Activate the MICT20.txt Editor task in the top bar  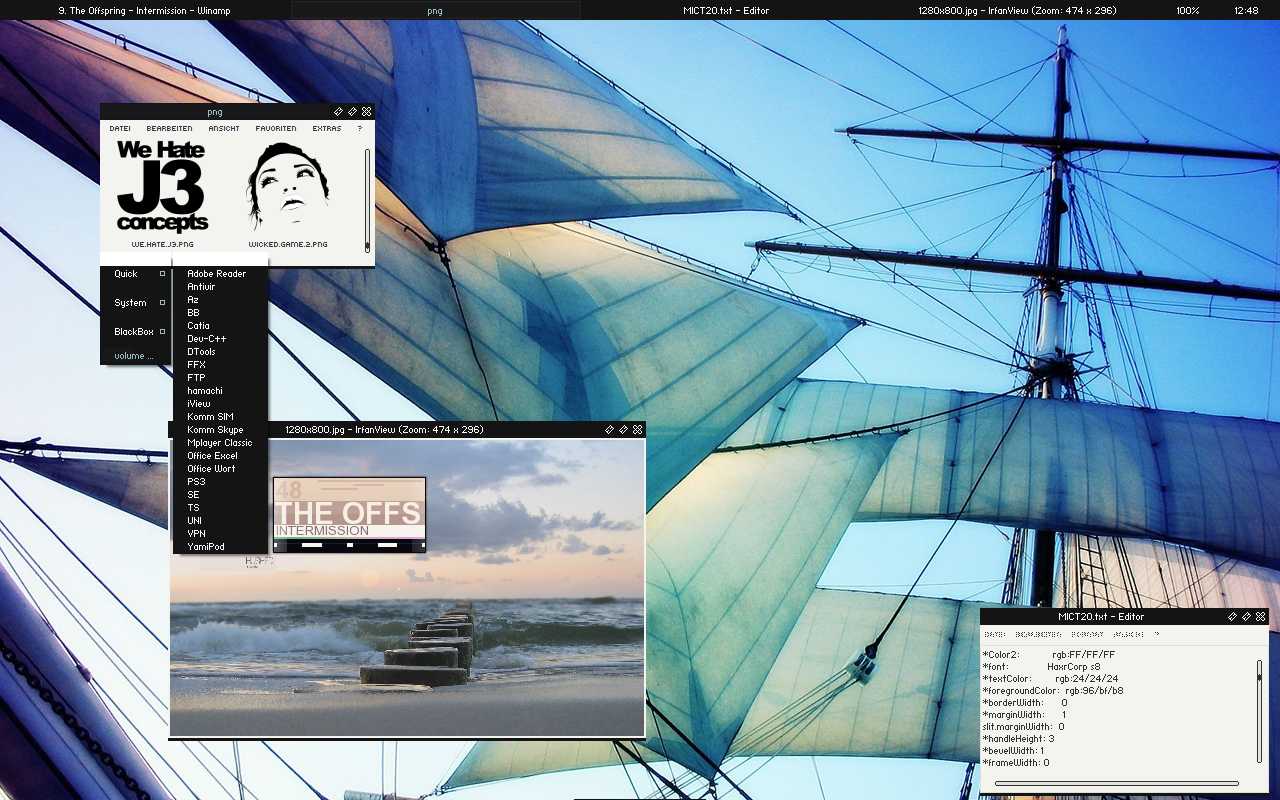(725, 10)
